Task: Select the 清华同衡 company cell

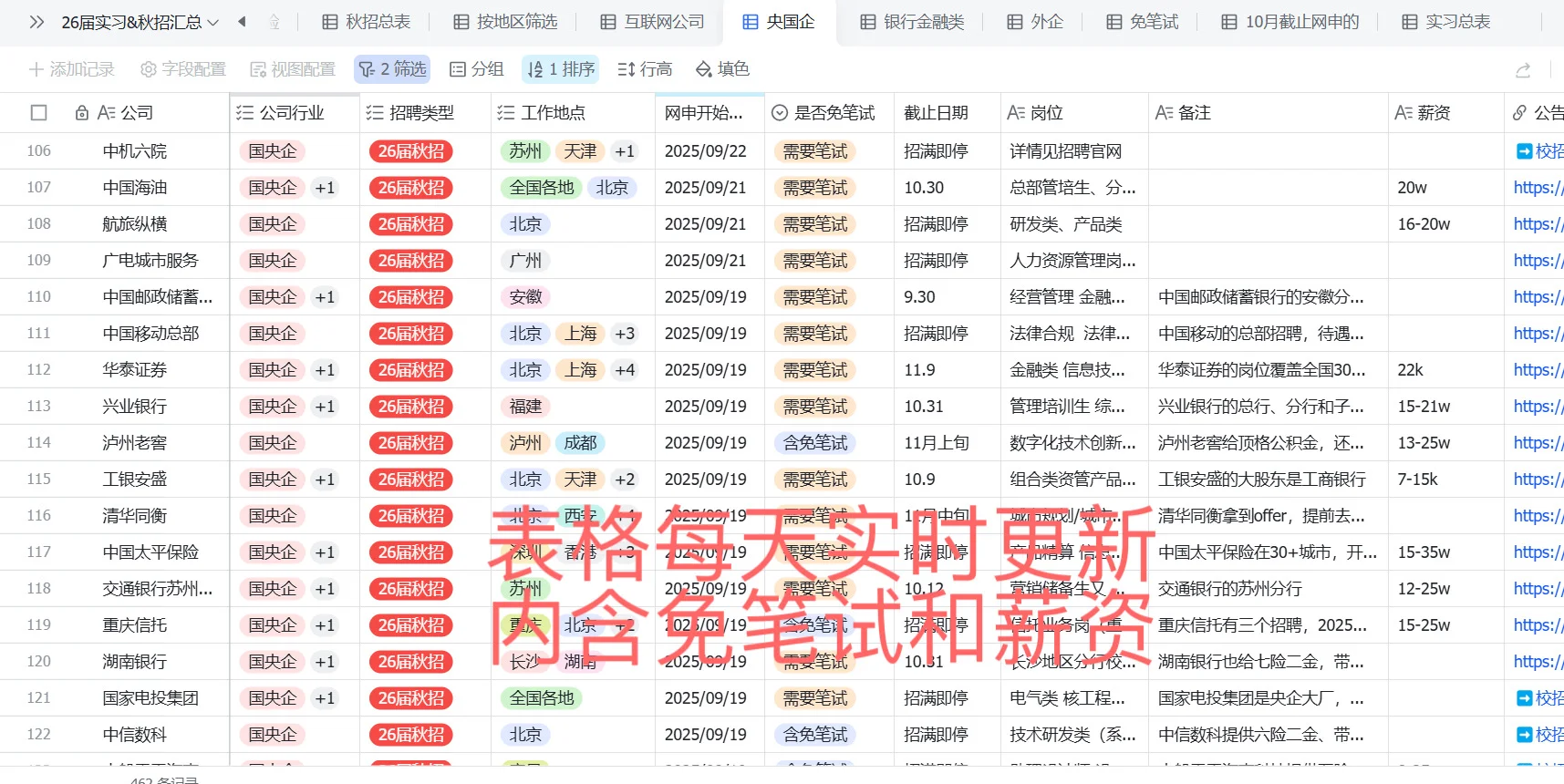Action: [135, 516]
